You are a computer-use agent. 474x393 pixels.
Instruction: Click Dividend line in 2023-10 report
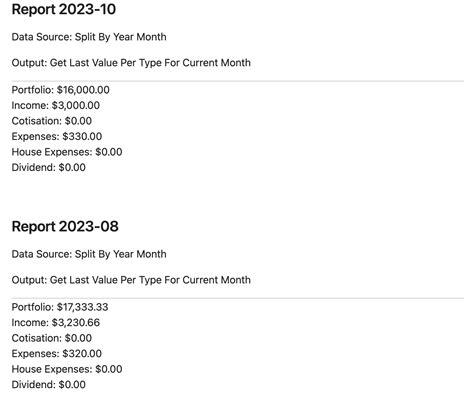(x=49, y=167)
